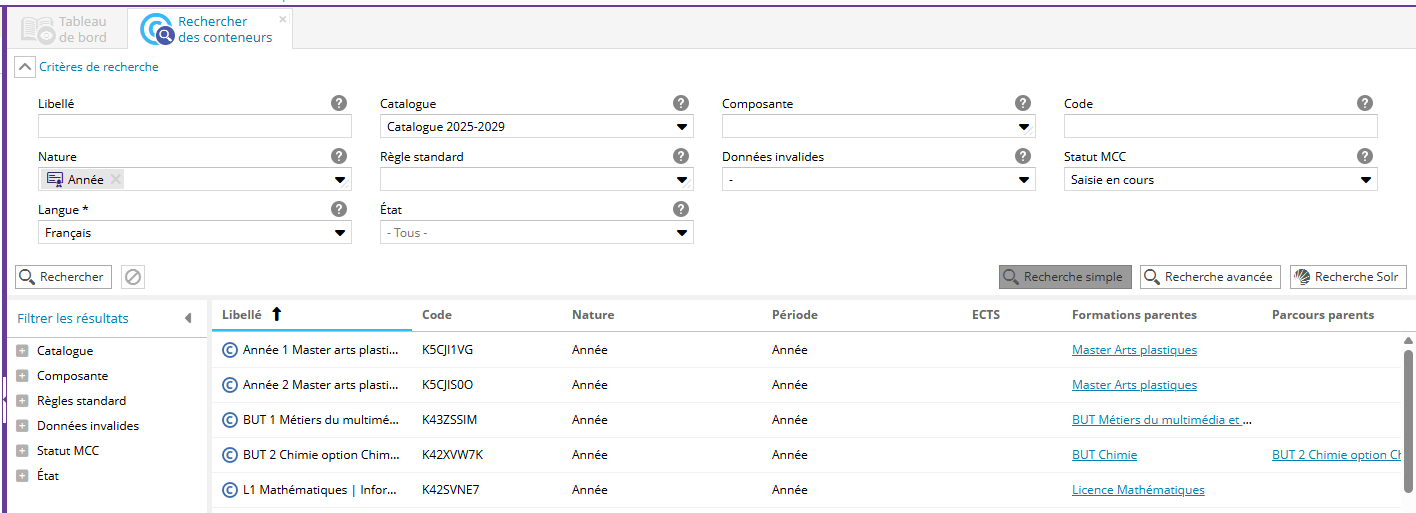Open the Licence Mathématiques link

click(x=1138, y=490)
